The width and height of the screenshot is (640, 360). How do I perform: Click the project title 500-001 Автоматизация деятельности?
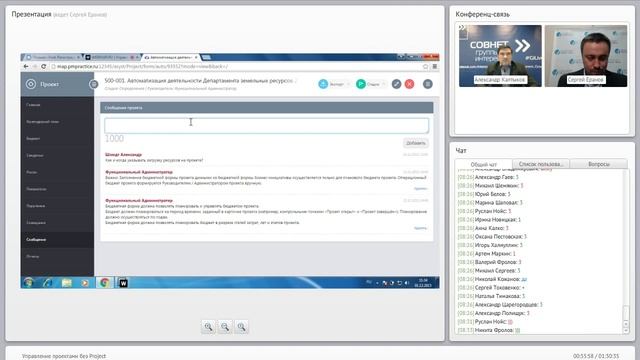199,81
